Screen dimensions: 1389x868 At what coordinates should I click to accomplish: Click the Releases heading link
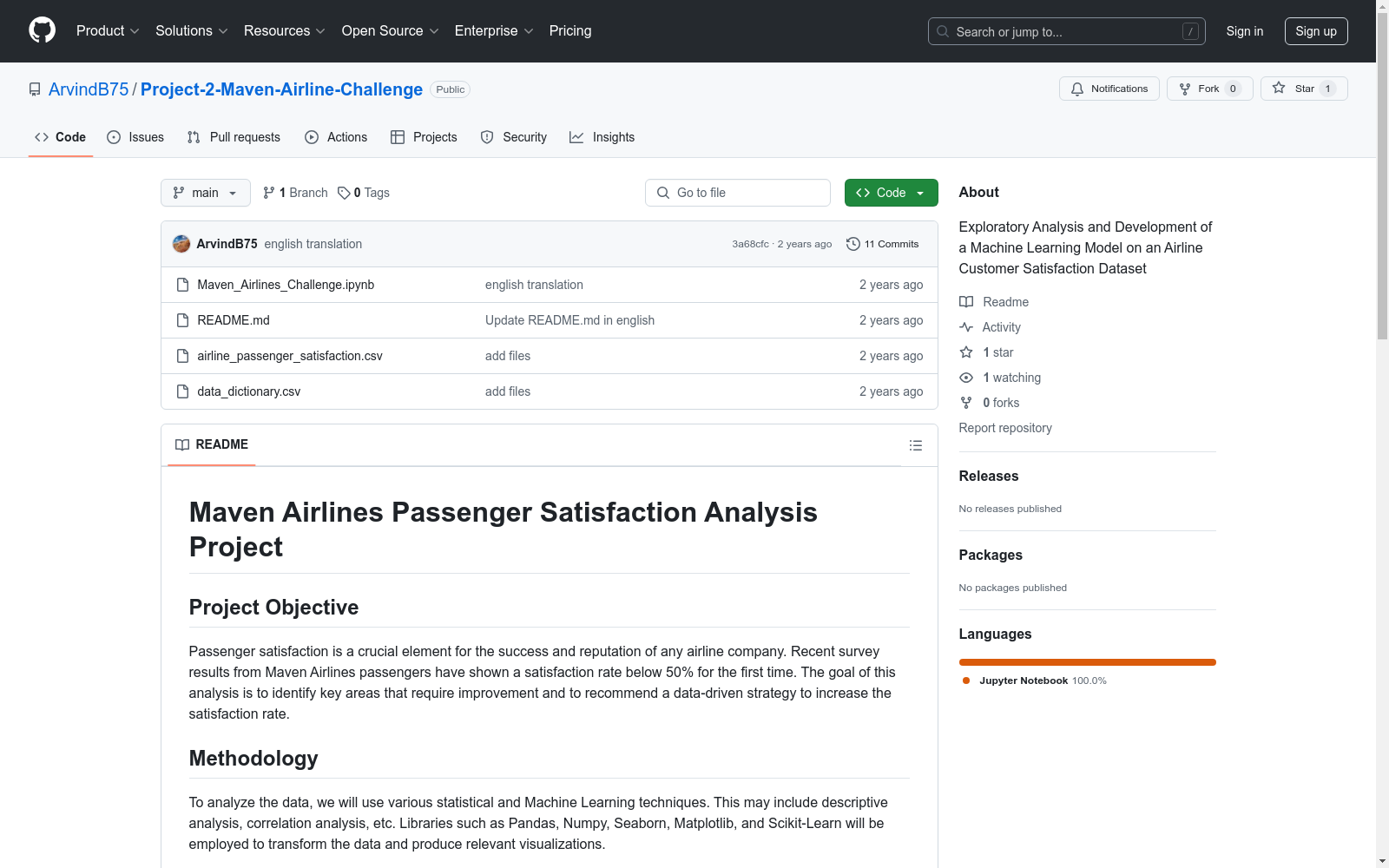point(989,476)
